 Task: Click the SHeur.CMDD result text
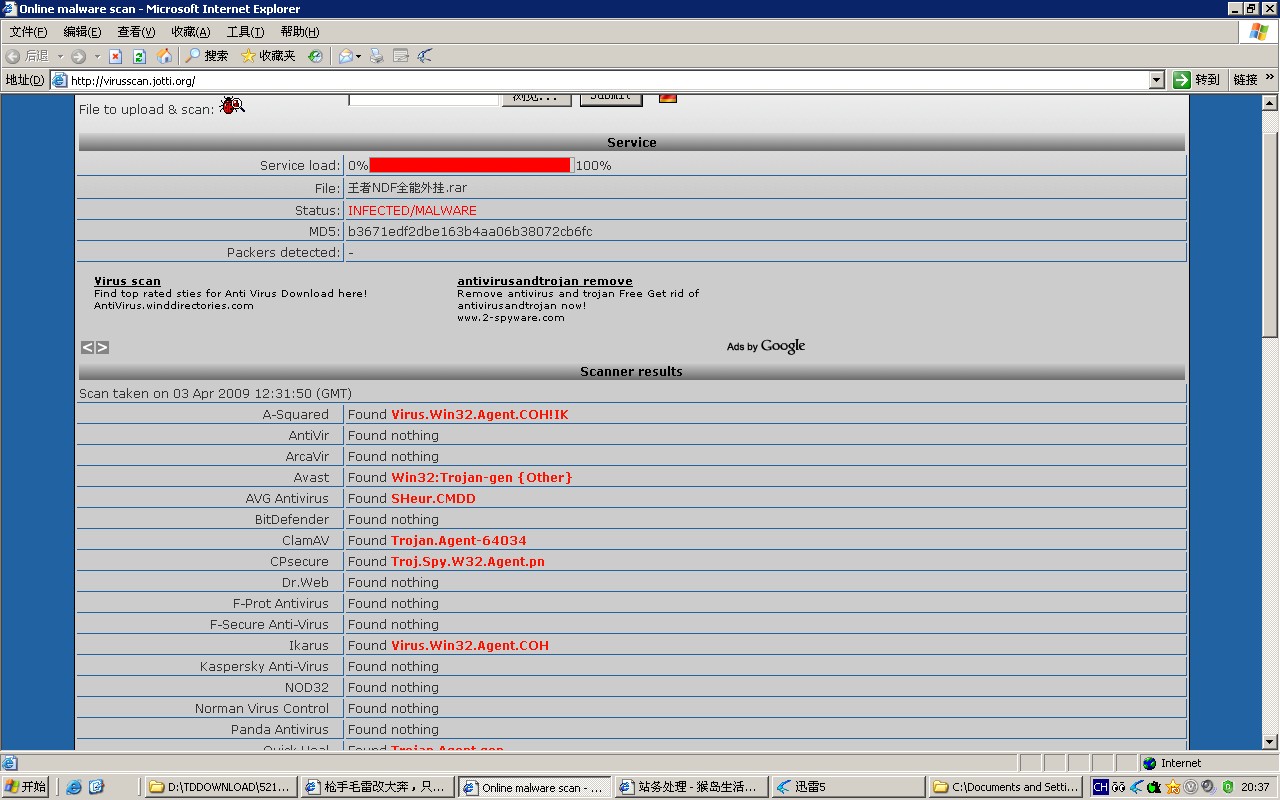(433, 498)
